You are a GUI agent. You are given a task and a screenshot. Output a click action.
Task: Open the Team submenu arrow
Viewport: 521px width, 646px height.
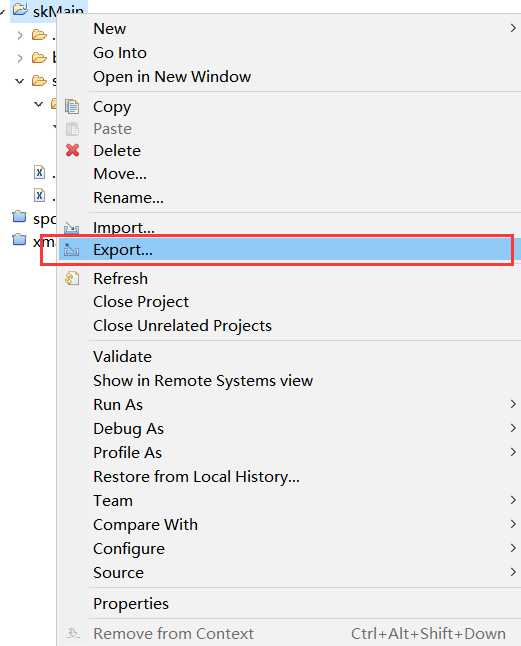pos(513,500)
